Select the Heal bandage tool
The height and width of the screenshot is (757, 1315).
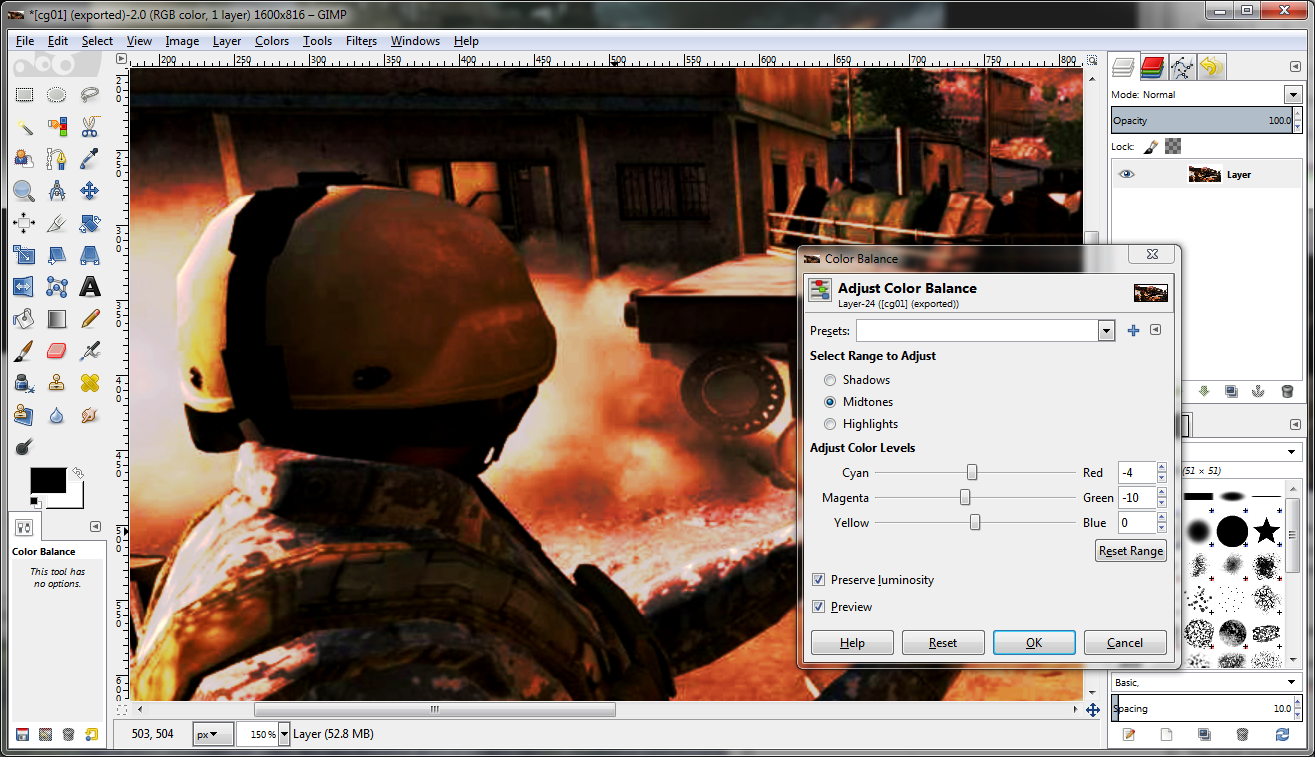pos(90,383)
